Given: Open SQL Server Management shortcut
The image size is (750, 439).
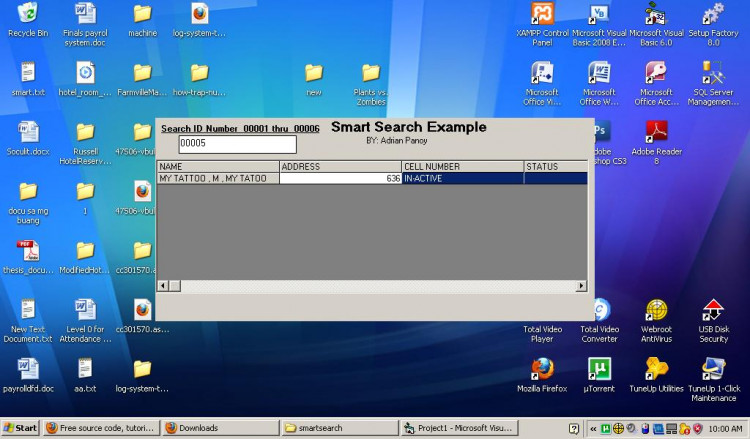Looking at the screenshot, I should tap(713, 73).
